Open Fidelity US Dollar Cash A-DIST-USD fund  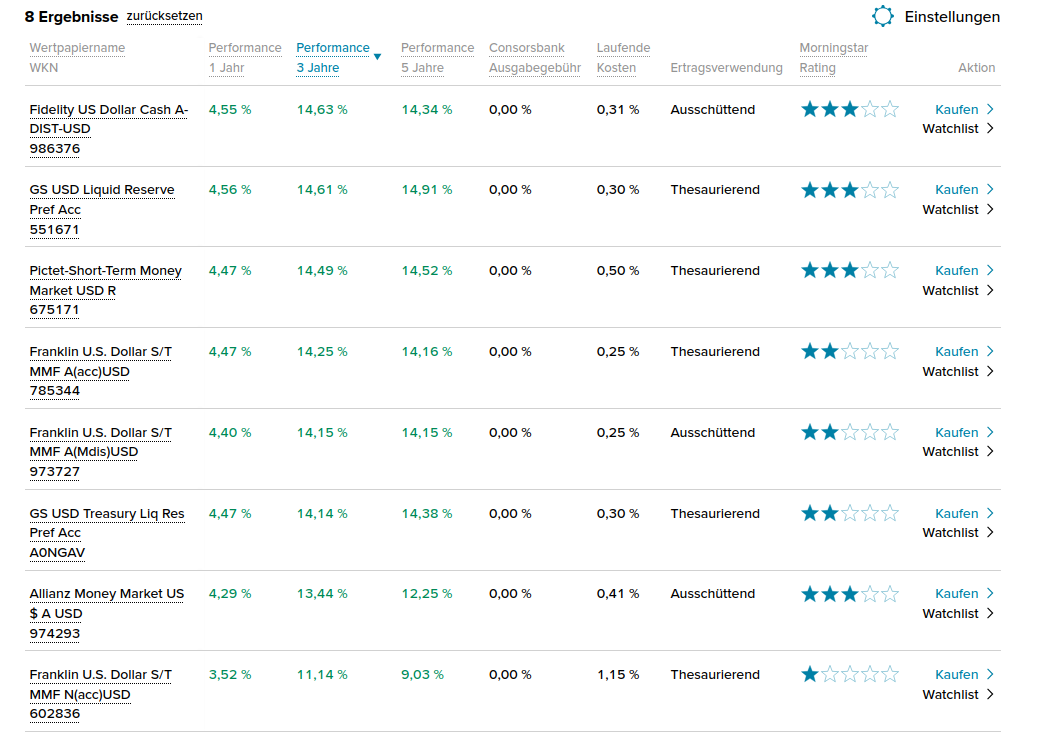[108, 110]
